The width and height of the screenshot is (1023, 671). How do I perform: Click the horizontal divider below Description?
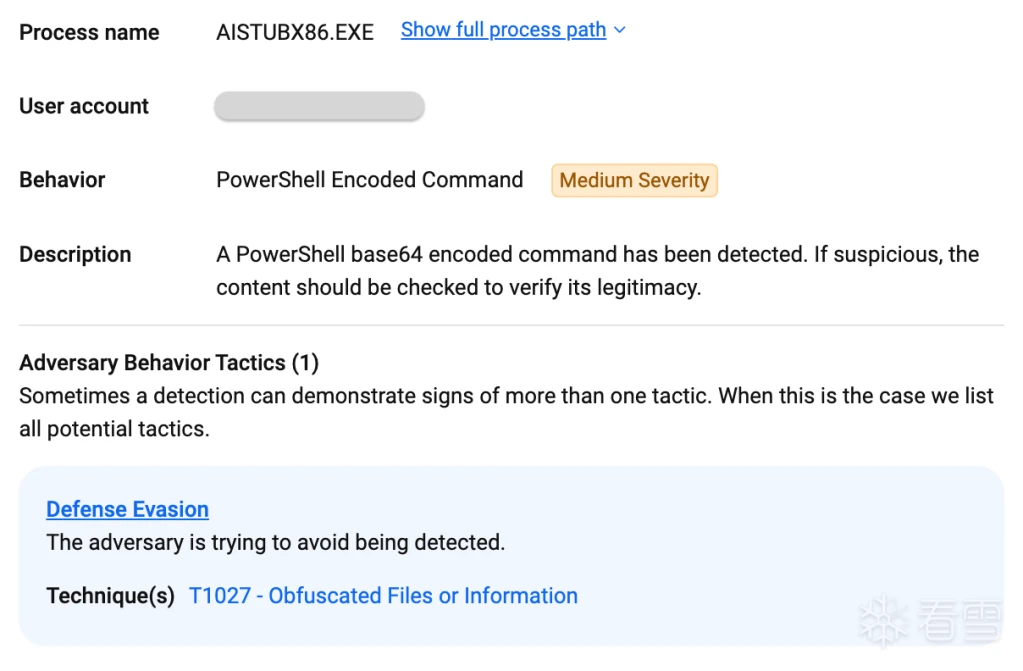511,325
